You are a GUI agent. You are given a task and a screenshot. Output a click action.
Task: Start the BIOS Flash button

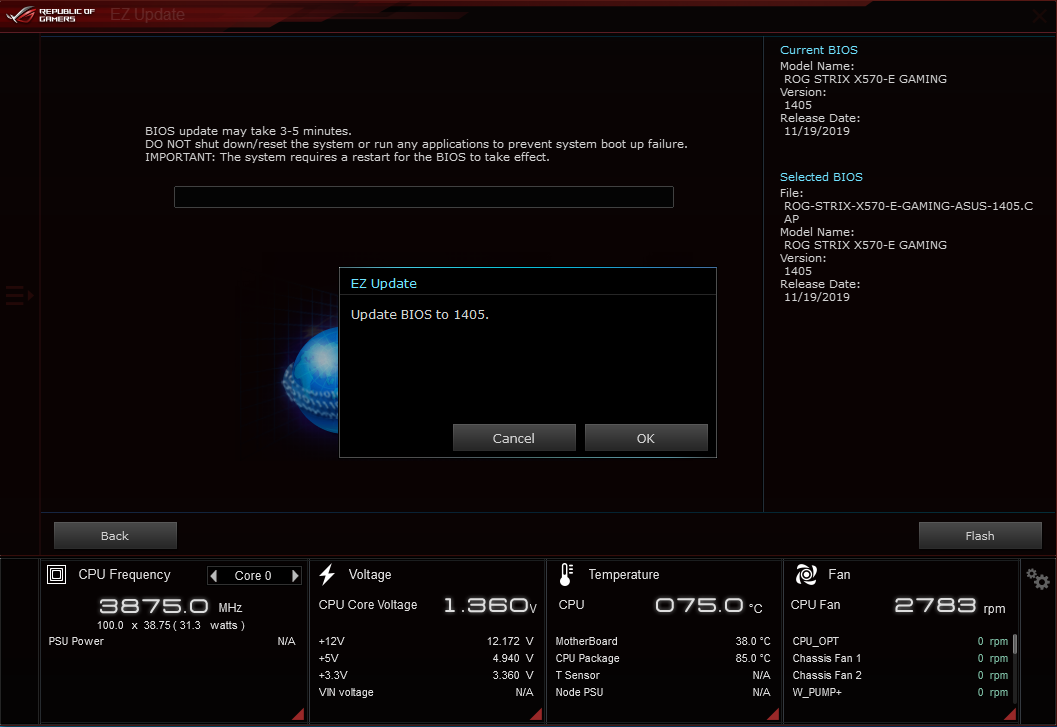coord(979,535)
